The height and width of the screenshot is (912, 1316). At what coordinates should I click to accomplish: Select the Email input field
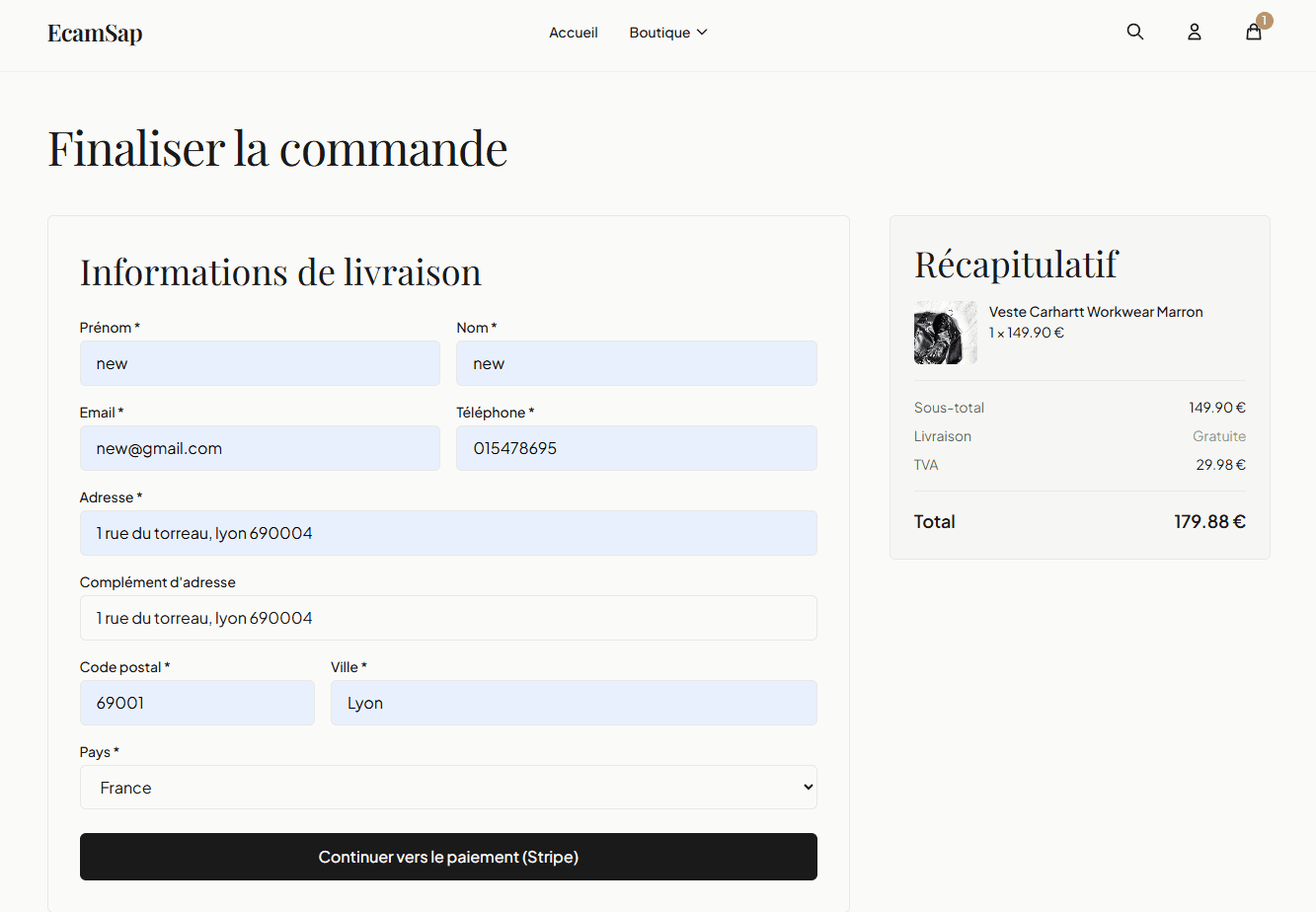tap(260, 448)
